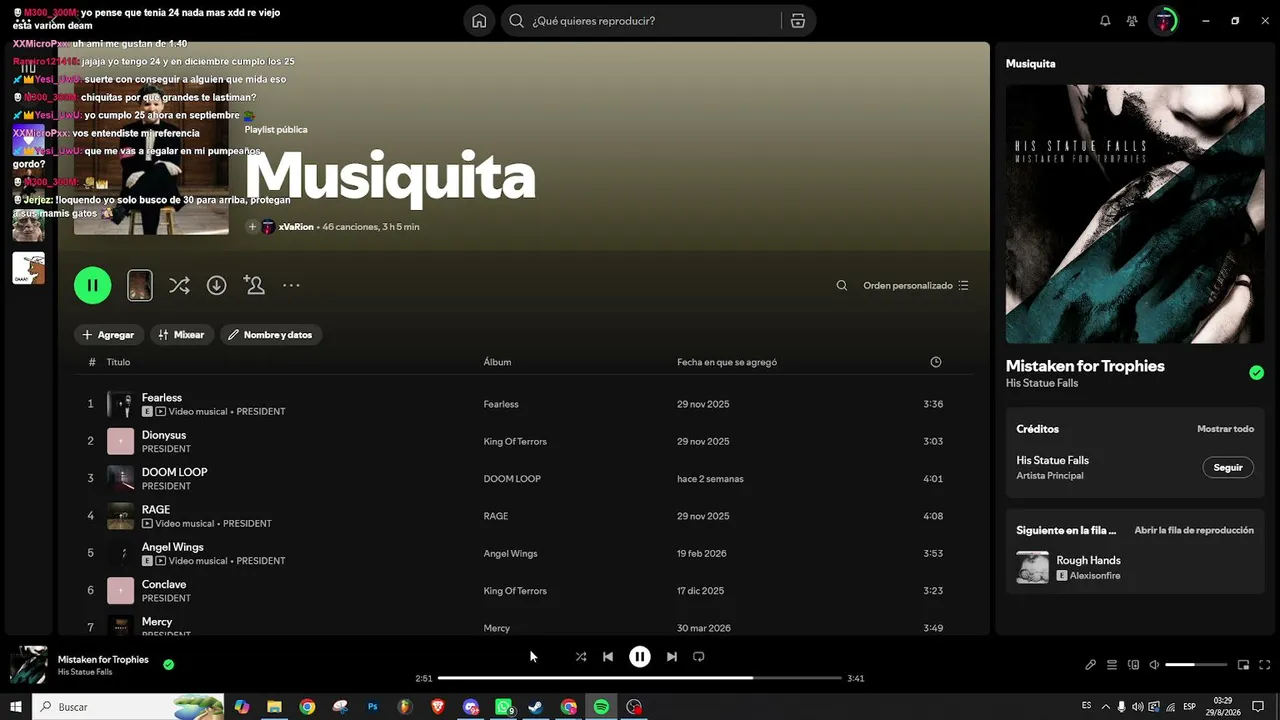
Task: Open the play queue icon
Action: [x=1112, y=665]
